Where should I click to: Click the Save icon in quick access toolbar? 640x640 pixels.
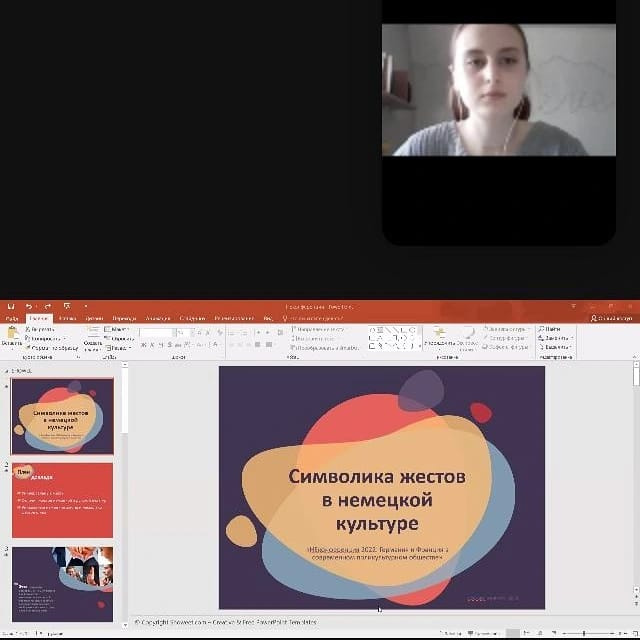click(x=9, y=305)
